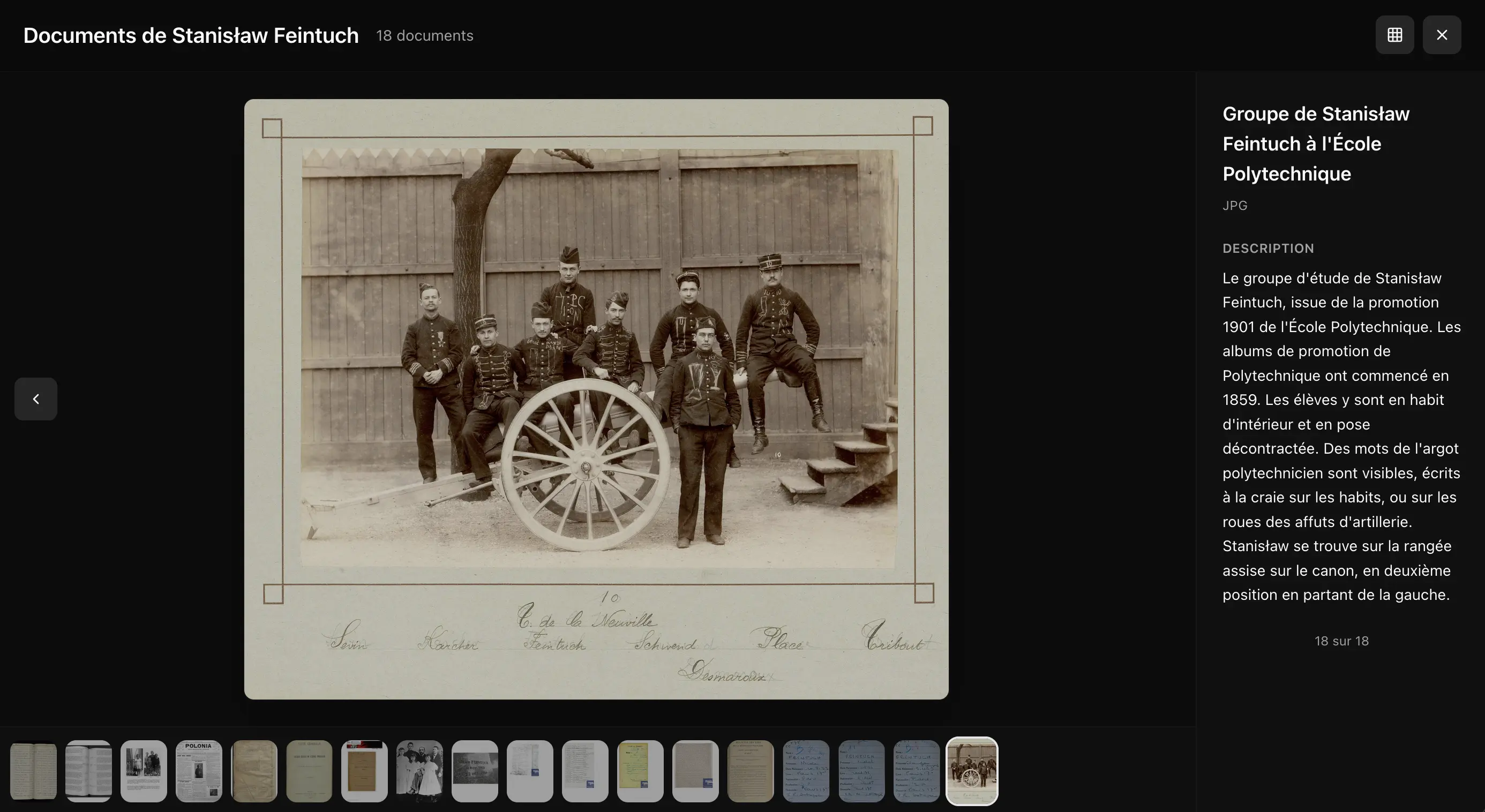Click the document title in side panel

click(1316, 144)
